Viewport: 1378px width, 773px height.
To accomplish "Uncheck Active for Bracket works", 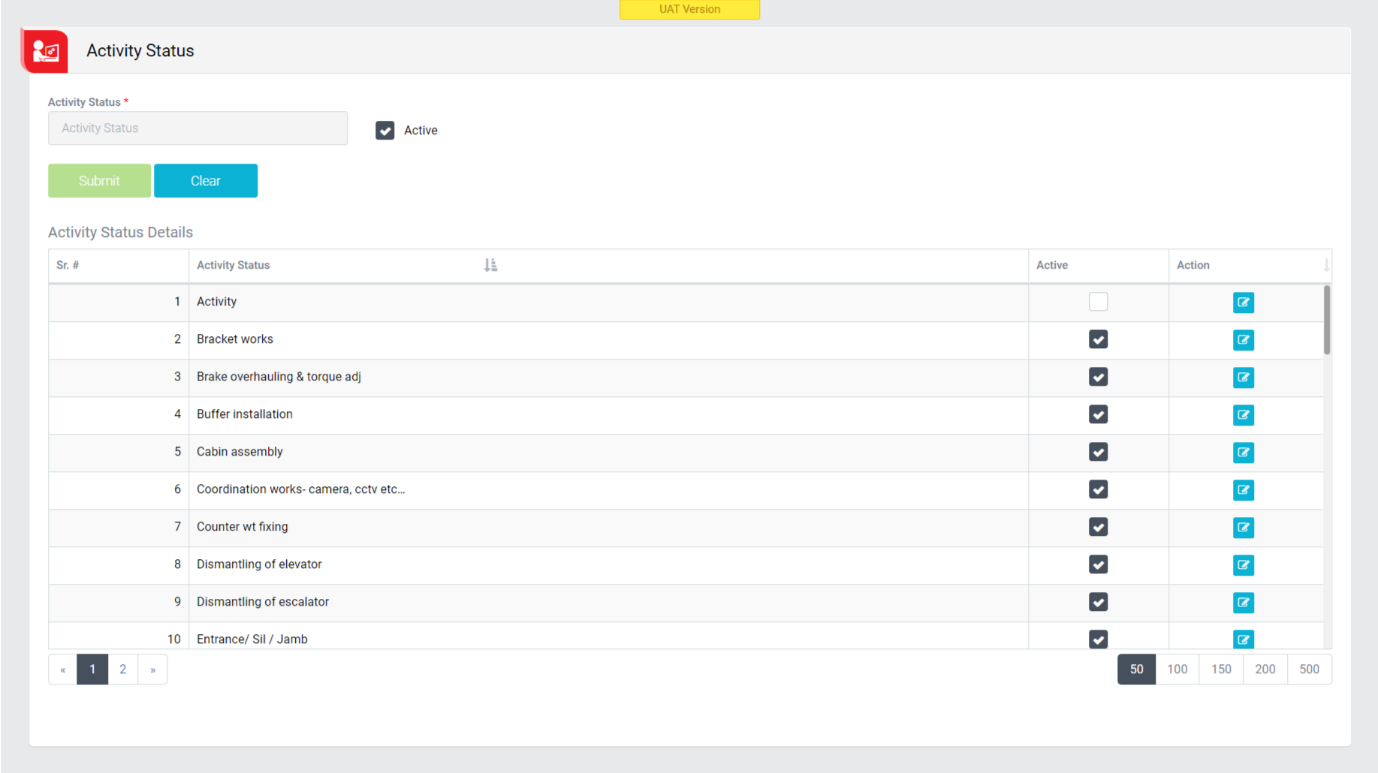I will click(1098, 339).
